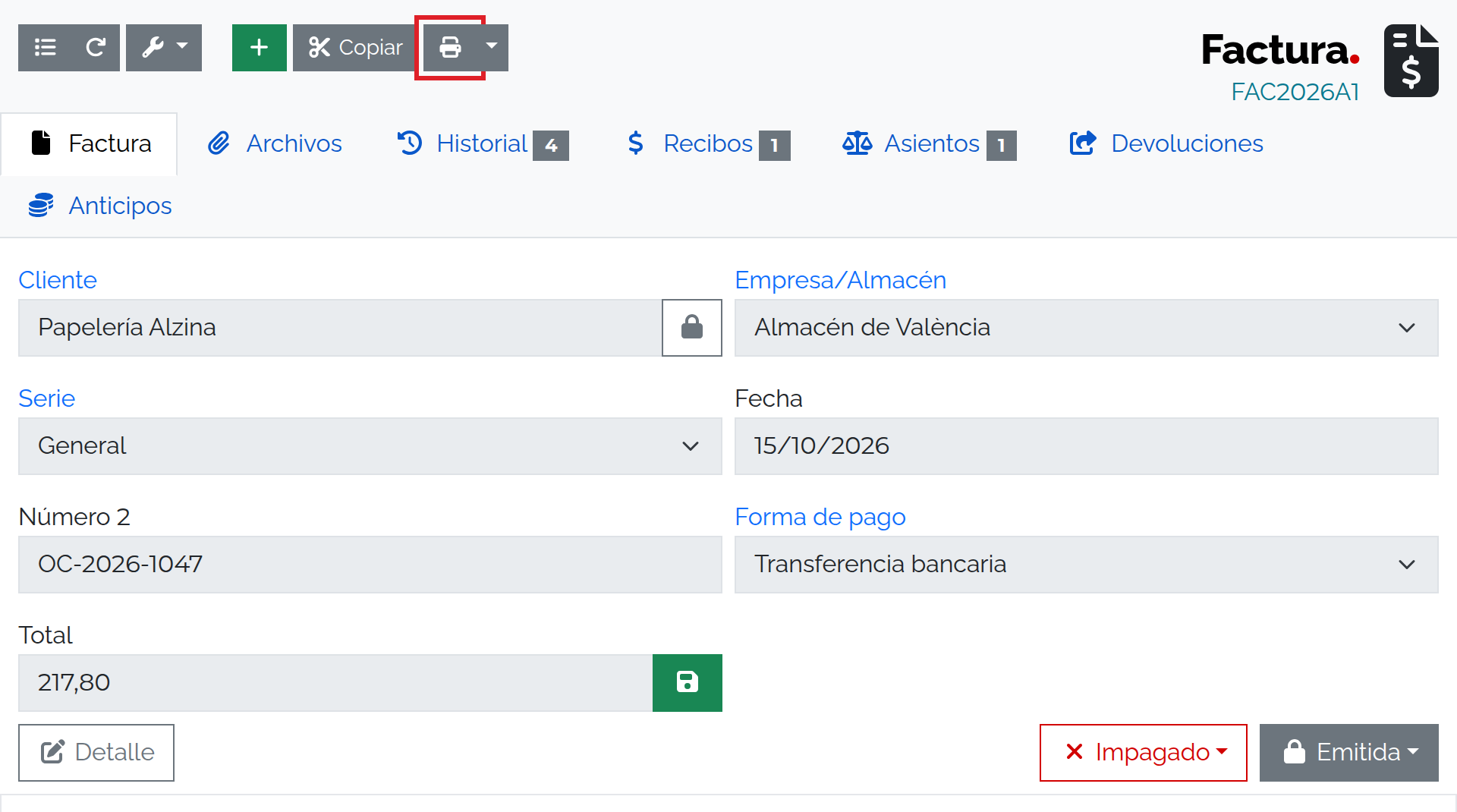Click the invoice dollar document icon
Screen dimensions: 1457x812
pyautogui.click(x=1411, y=61)
